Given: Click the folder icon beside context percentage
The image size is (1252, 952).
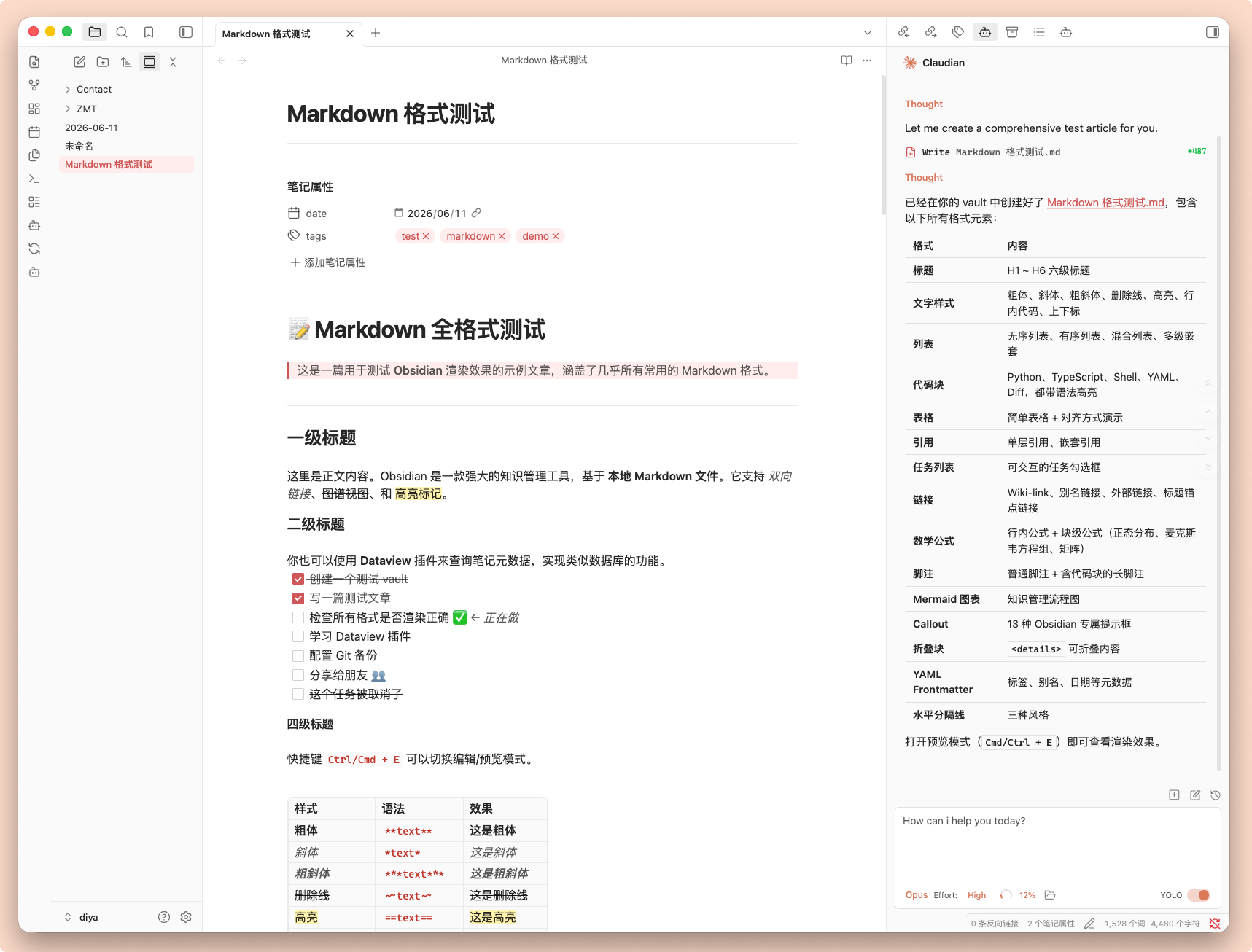Looking at the screenshot, I should tap(1050, 895).
